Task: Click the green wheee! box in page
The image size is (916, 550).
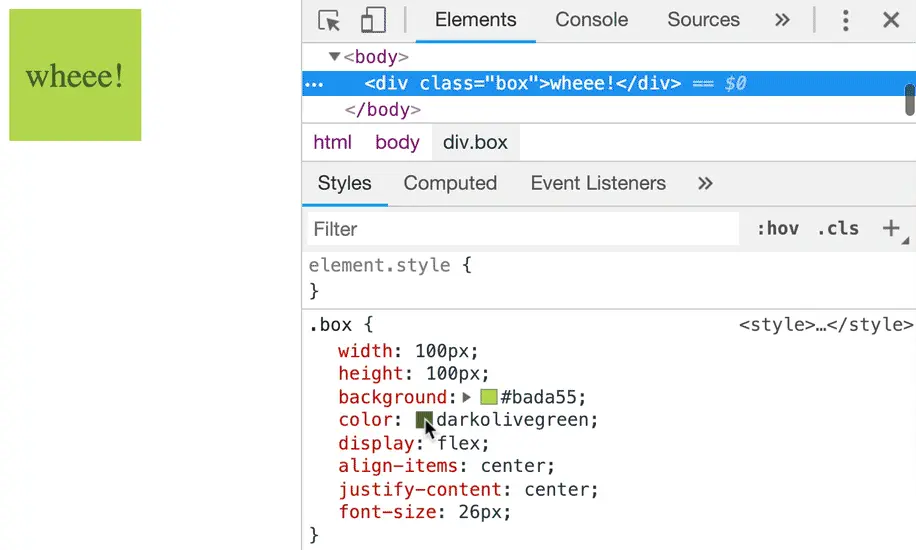Action: coord(75,75)
